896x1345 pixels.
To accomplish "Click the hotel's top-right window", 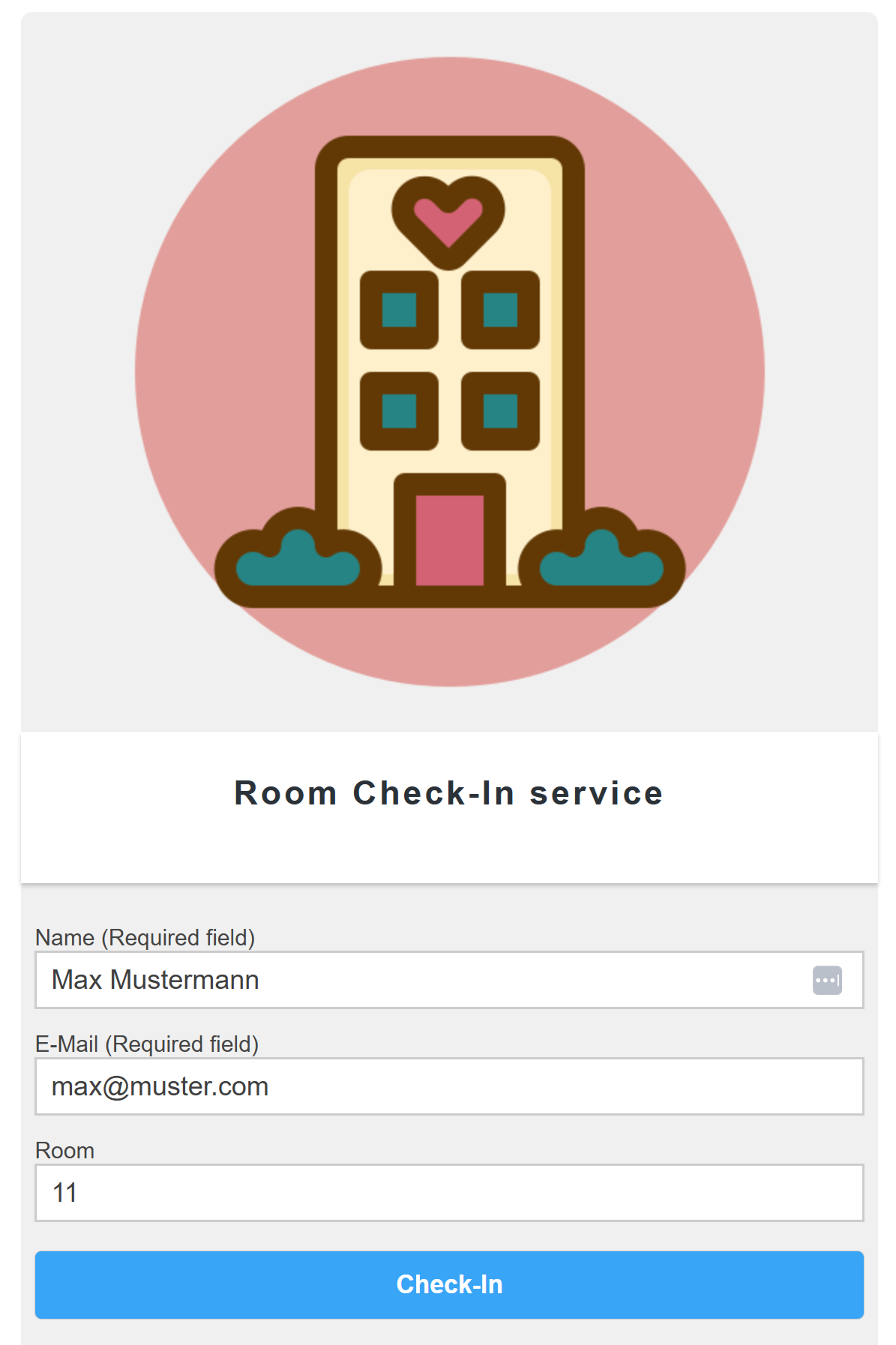I will tap(500, 310).
